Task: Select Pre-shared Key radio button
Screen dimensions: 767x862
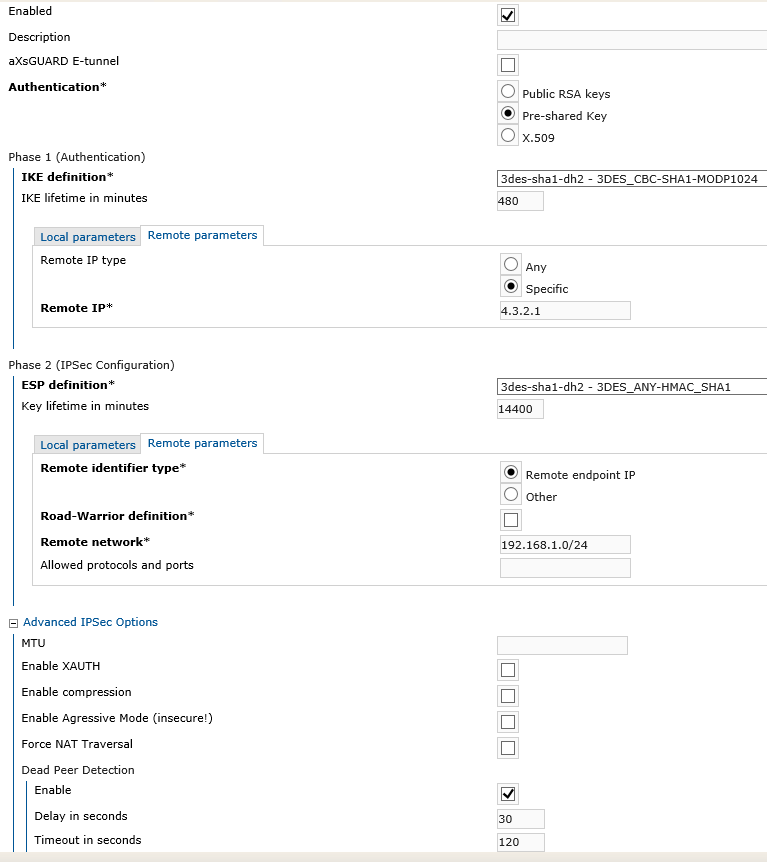Action: pyautogui.click(x=508, y=113)
